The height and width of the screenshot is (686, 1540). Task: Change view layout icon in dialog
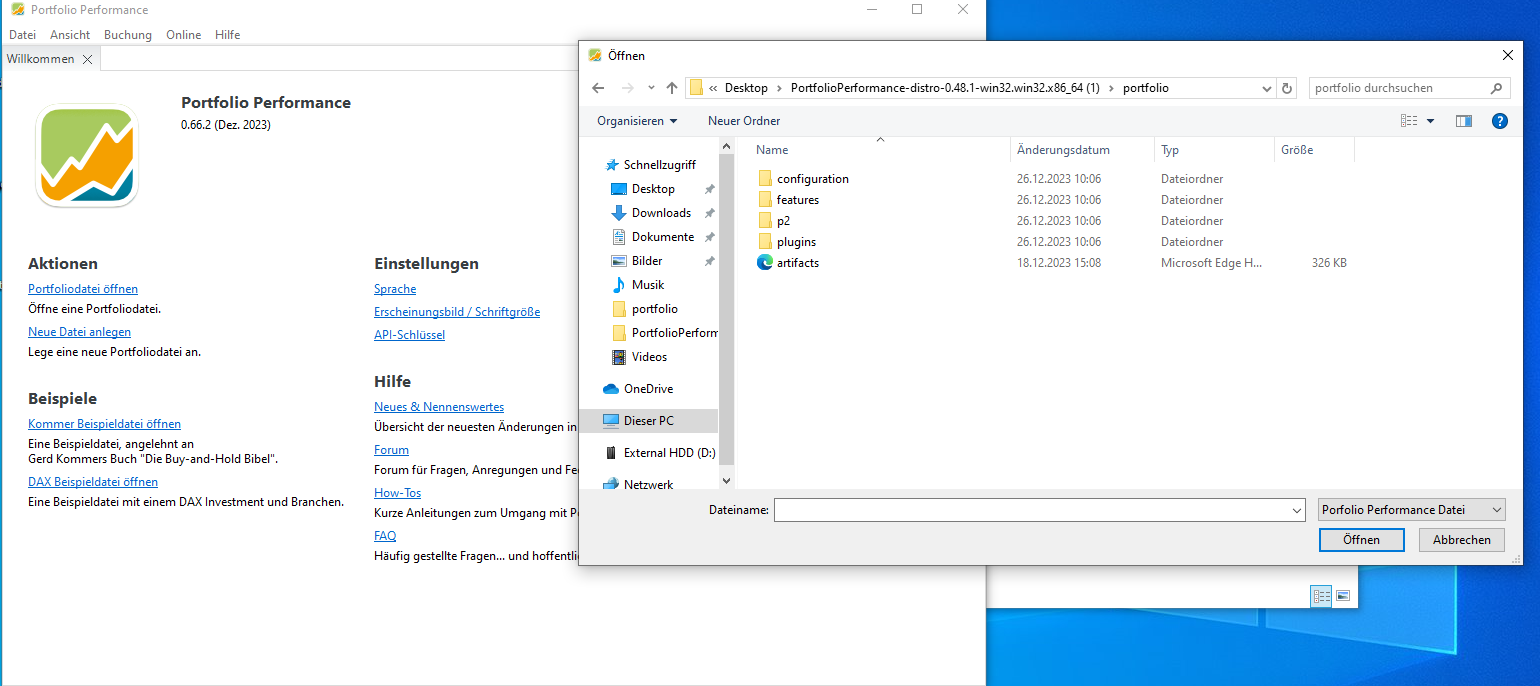tap(1409, 121)
